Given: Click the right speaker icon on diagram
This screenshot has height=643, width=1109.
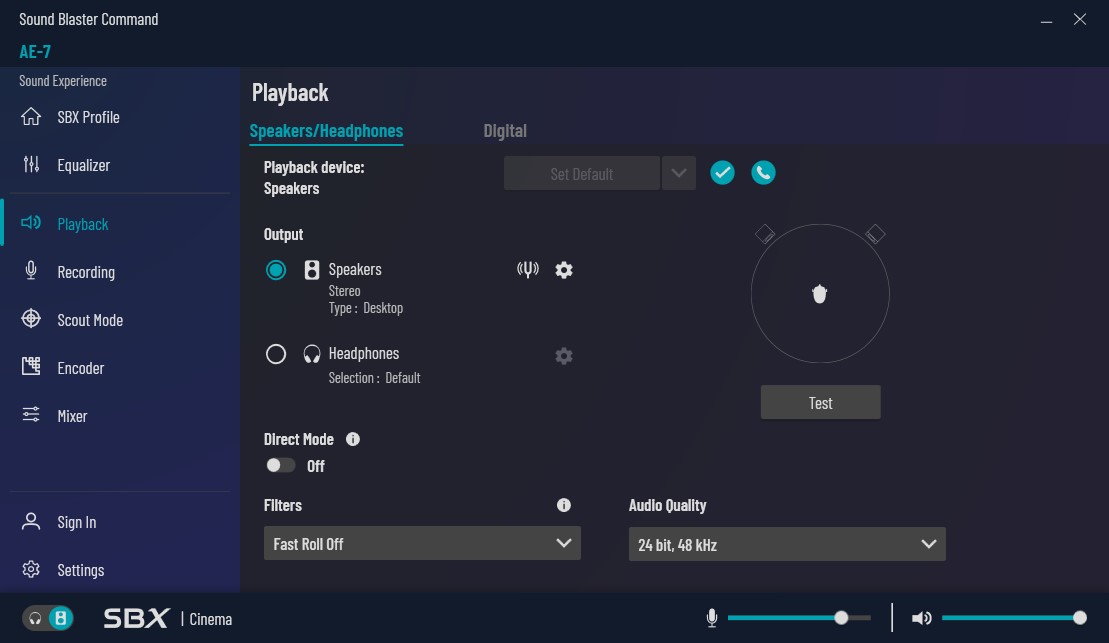Looking at the screenshot, I should tap(876, 234).
